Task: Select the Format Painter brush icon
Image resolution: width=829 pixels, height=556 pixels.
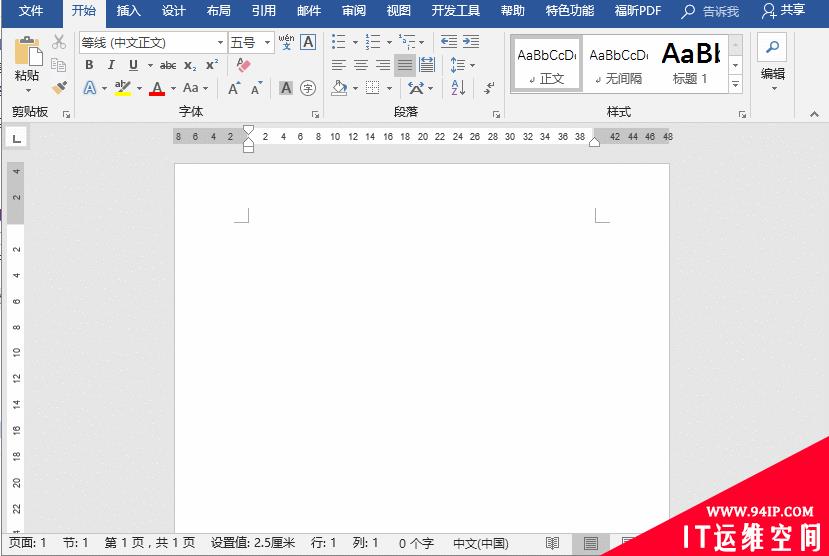Action: (x=59, y=87)
